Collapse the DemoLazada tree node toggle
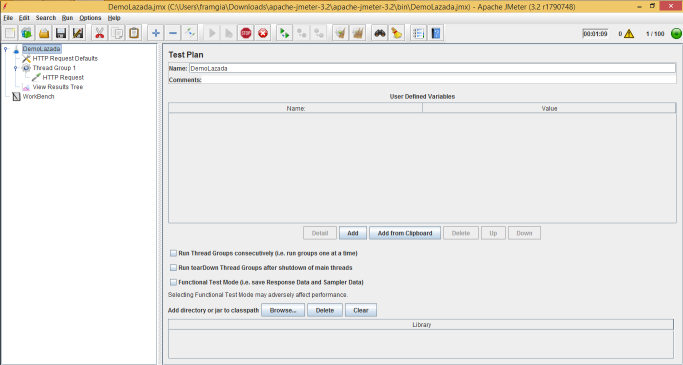This screenshot has width=683, height=365. [x=6, y=49]
